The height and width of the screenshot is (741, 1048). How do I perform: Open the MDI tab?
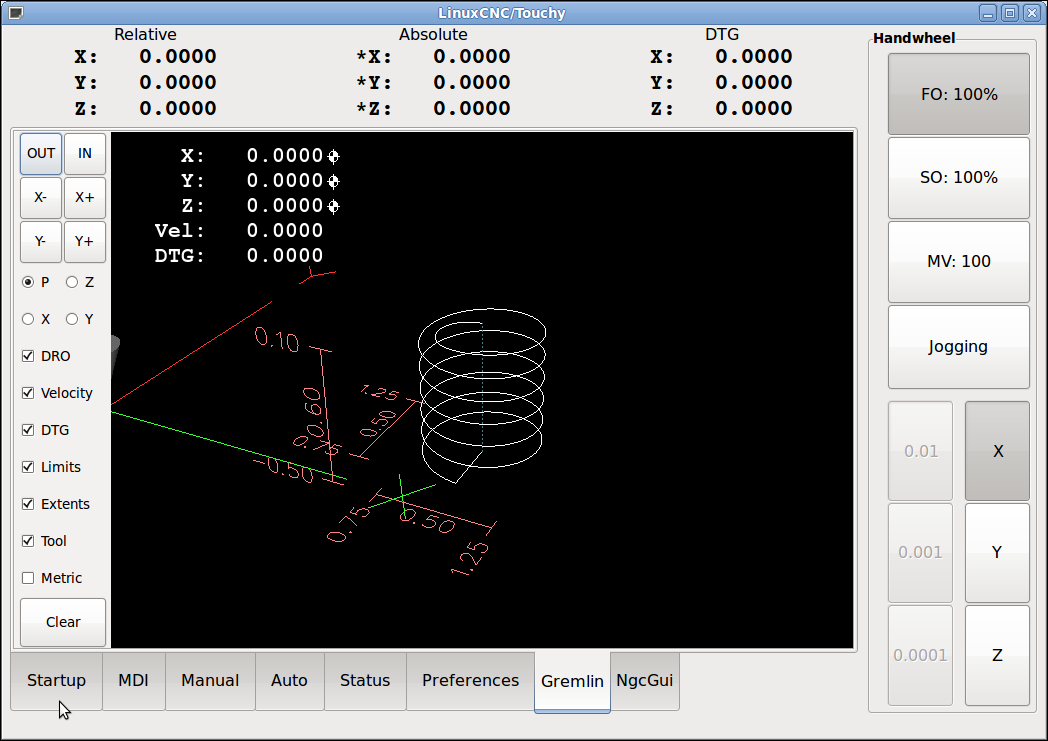point(134,681)
